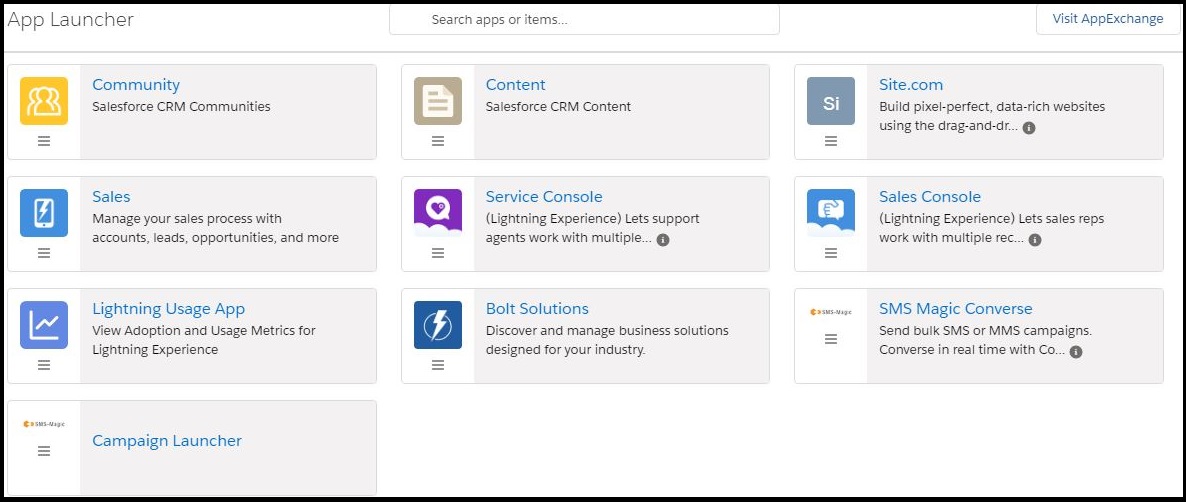Open the Lightning Usage App link

click(x=169, y=308)
